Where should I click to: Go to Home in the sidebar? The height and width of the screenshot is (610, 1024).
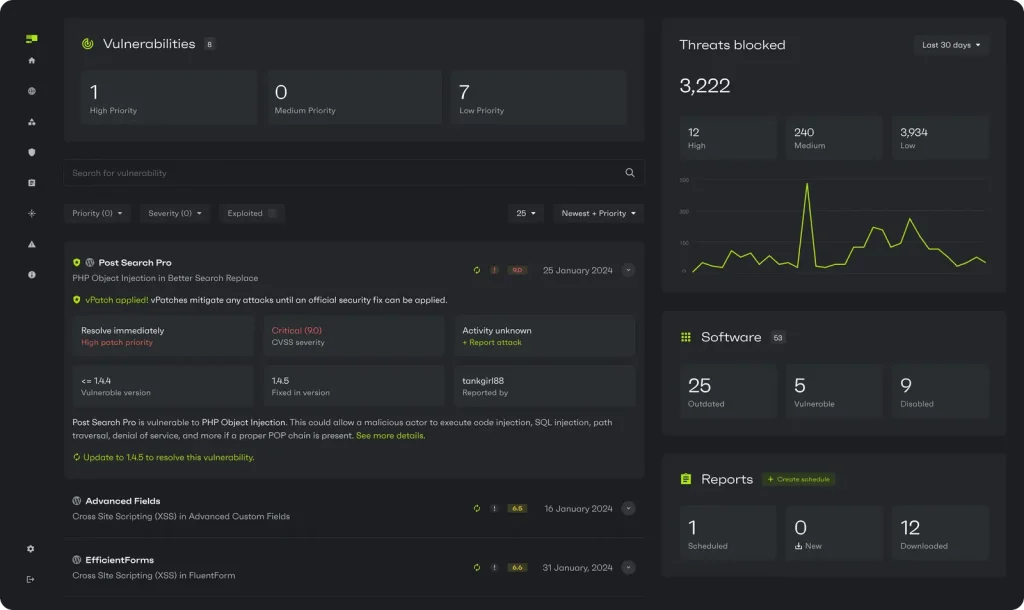[32, 61]
